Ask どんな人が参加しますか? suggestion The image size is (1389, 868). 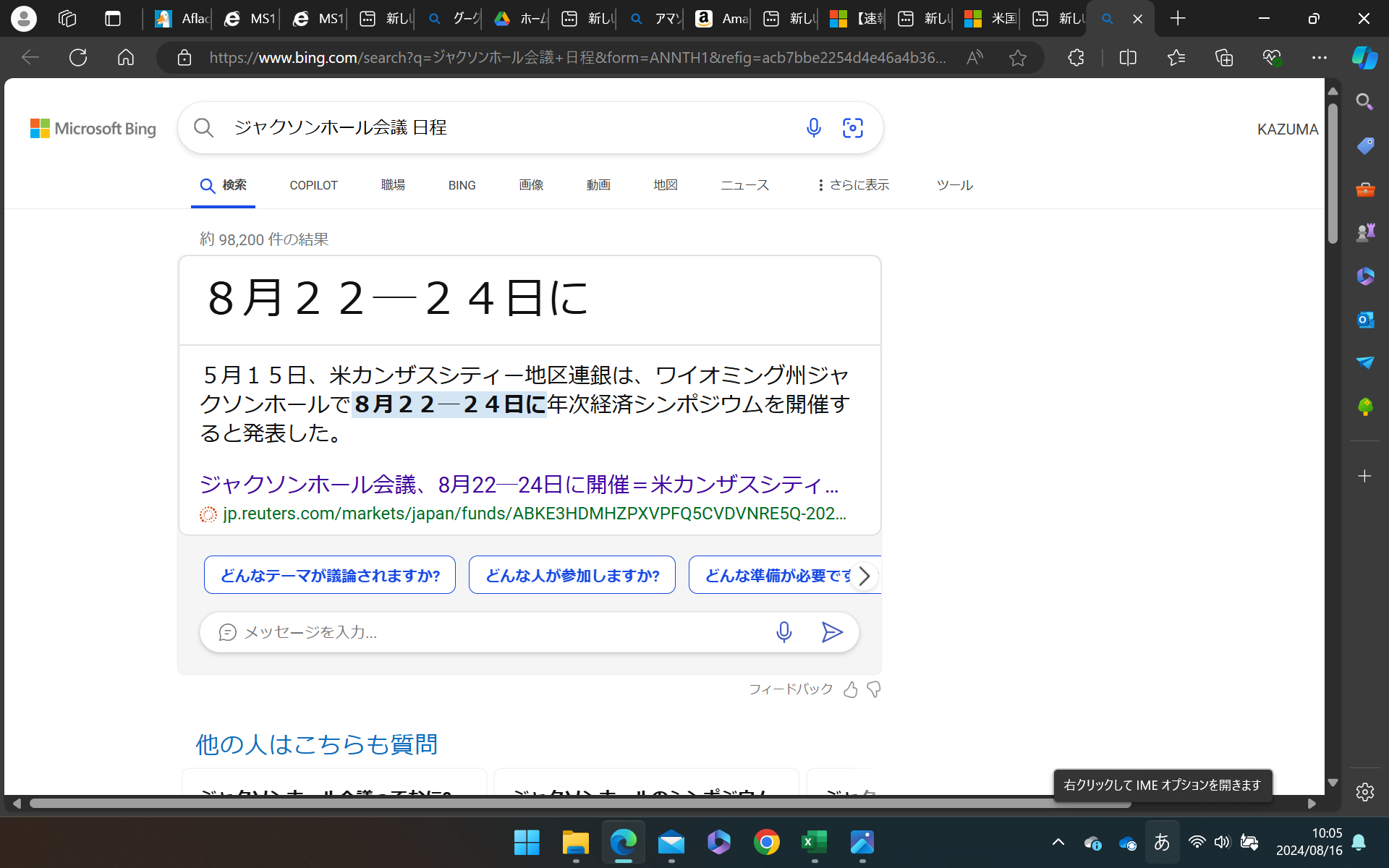point(572,575)
